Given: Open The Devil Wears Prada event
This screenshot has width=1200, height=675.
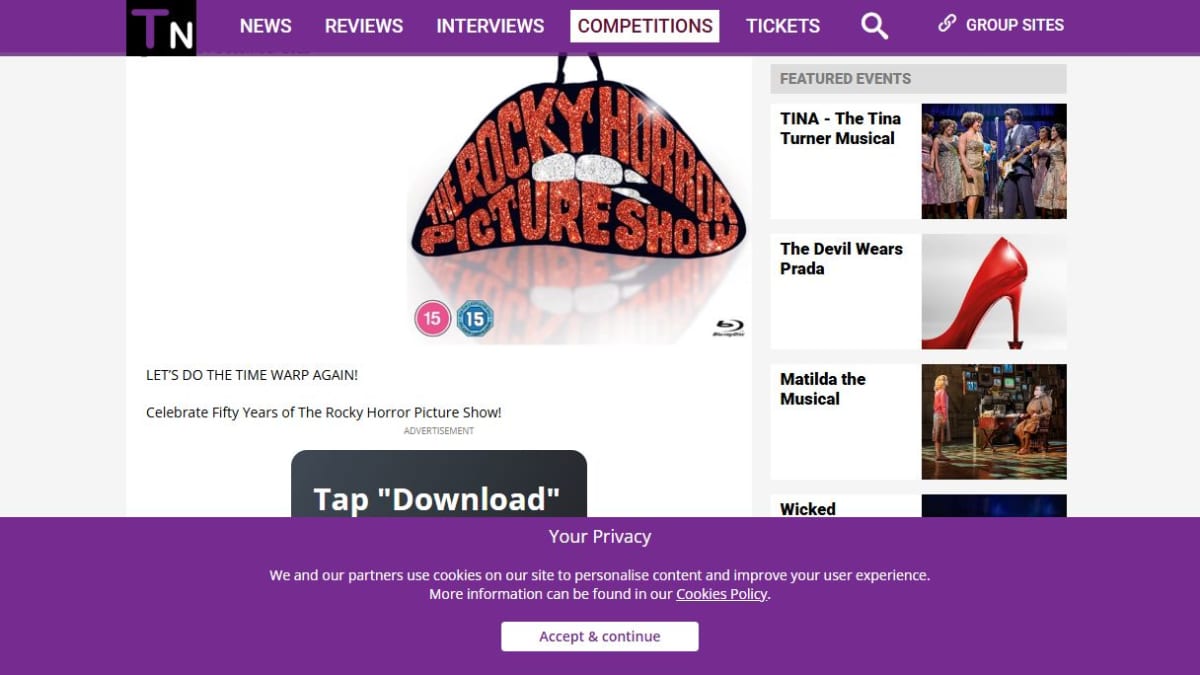Looking at the screenshot, I should click(x=841, y=258).
